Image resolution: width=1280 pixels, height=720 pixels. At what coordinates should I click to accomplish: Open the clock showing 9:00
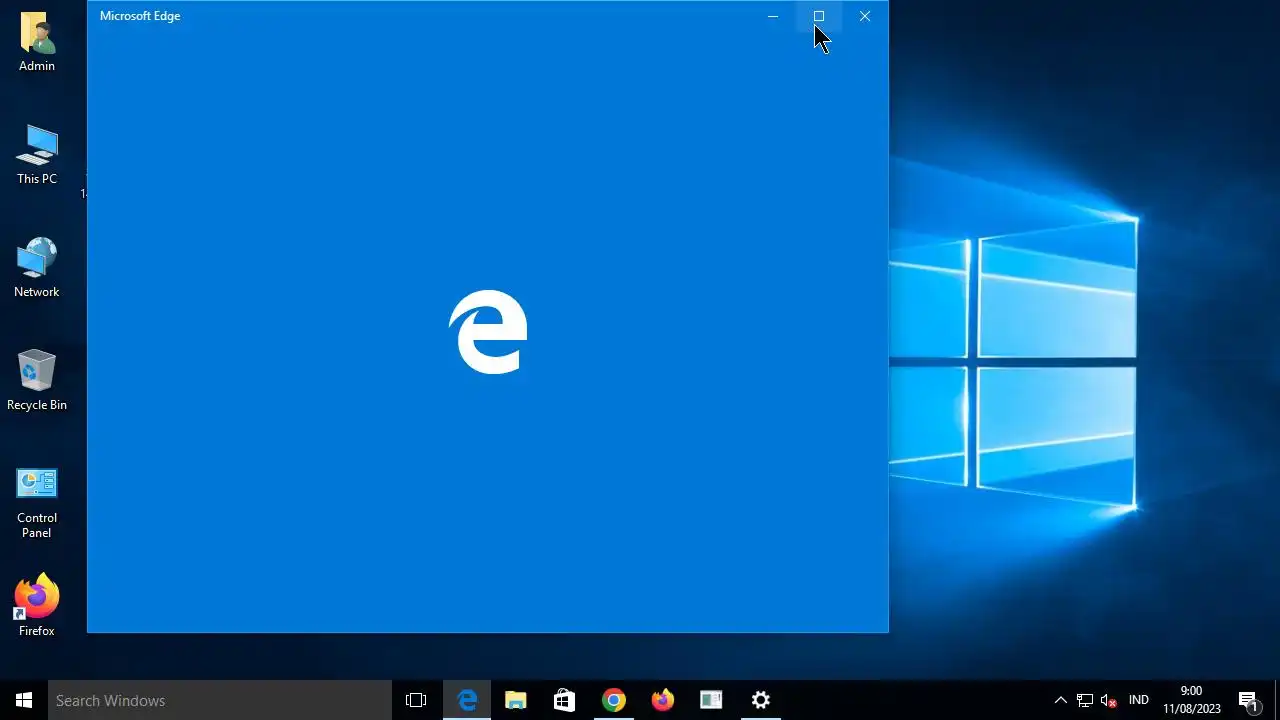point(1191,700)
